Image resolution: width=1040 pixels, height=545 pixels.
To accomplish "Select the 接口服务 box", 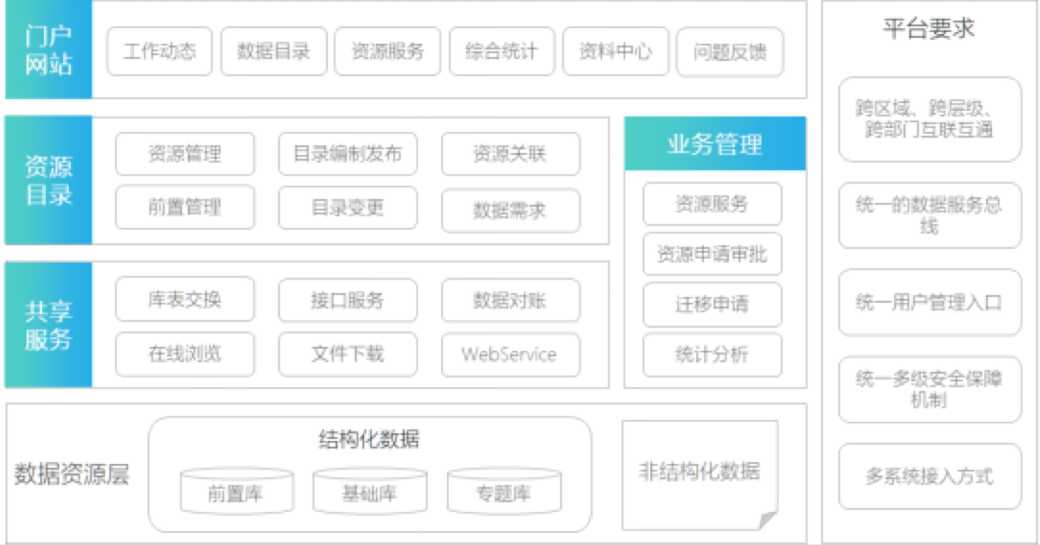I will tap(348, 300).
